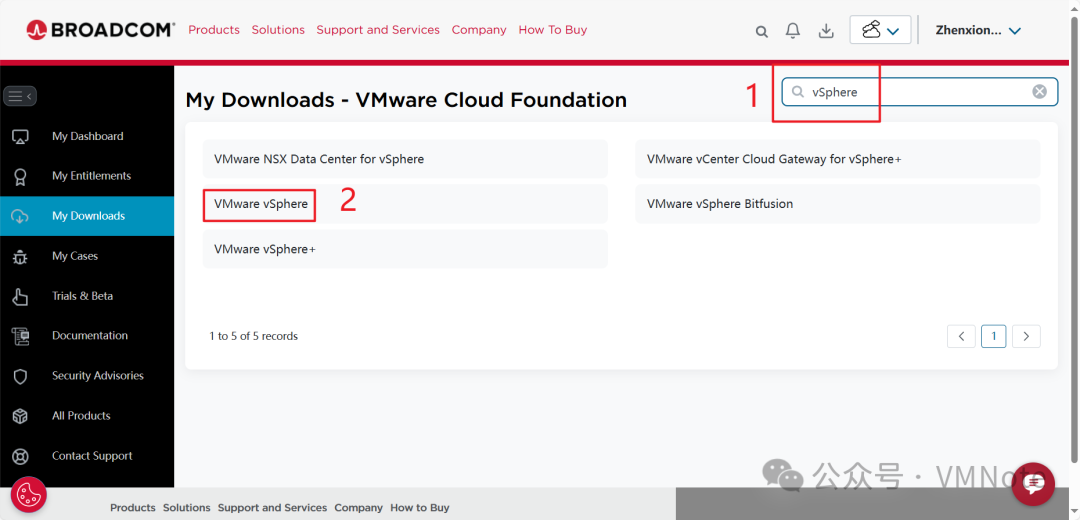Open VMware vCenter Cloud Gateway for vSphere+
The width and height of the screenshot is (1080, 520).
click(x=838, y=159)
